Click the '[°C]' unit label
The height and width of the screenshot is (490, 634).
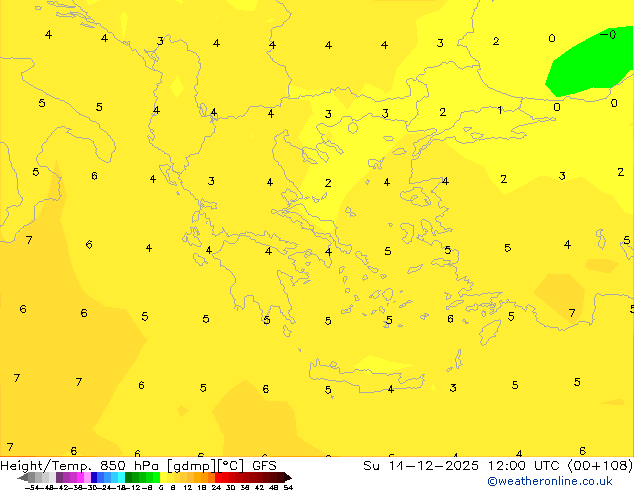coord(231,466)
